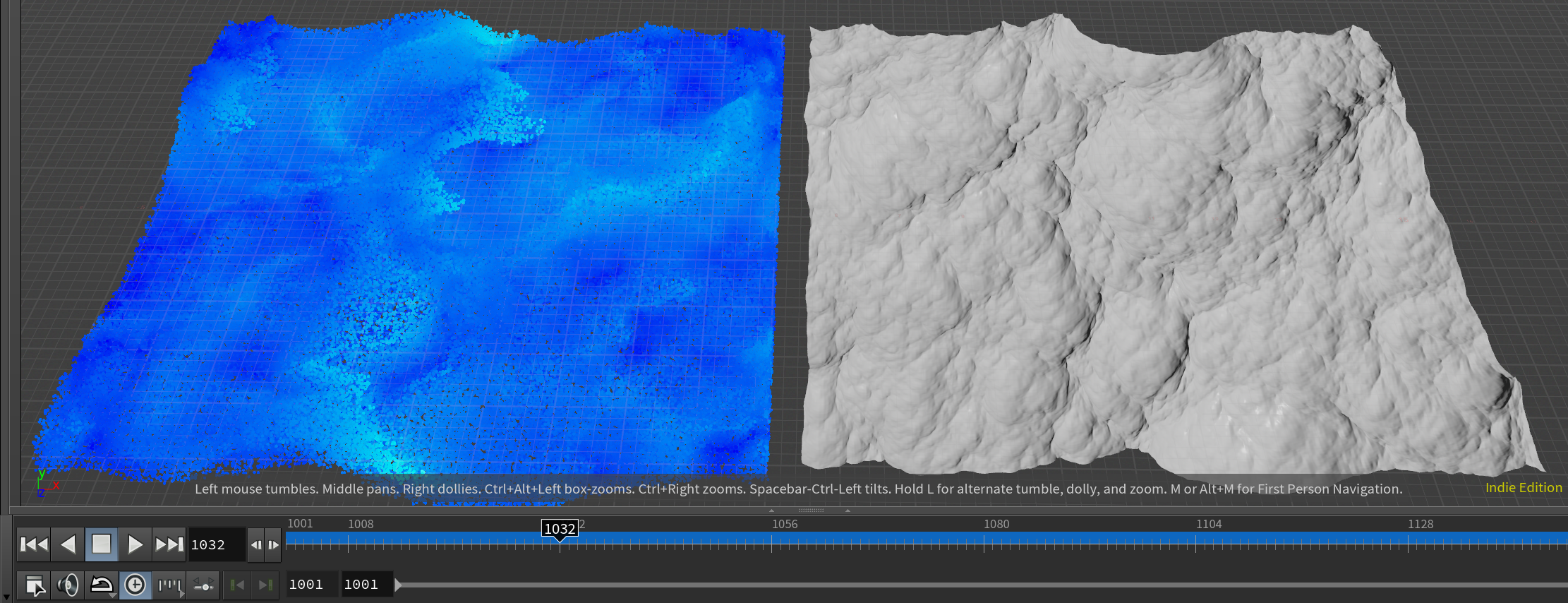Open the timeline tick display options
Image resolution: width=1568 pixels, height=603 pixels.
(x=169, y=585)
